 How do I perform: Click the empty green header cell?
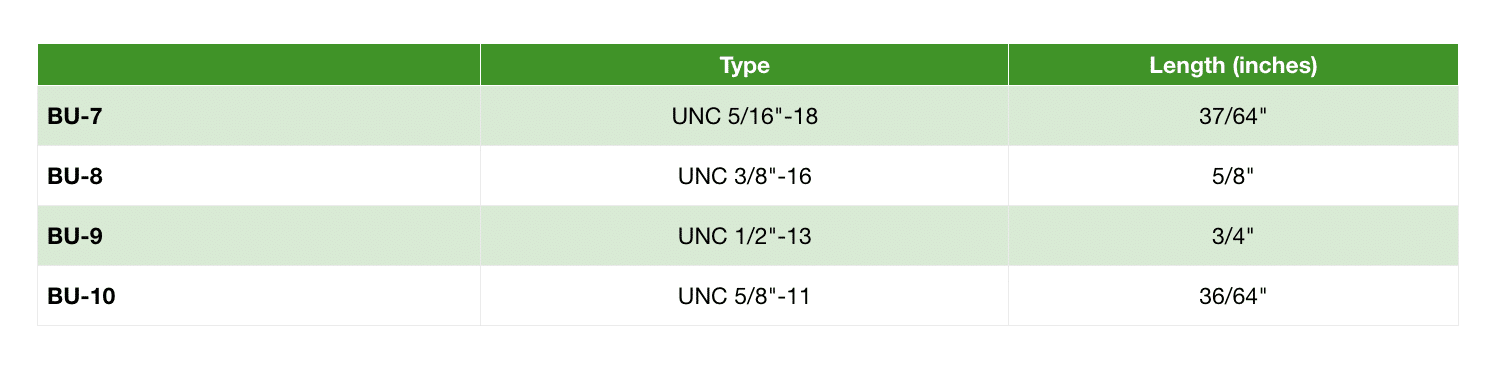pyautogui.click(x=259, y=66)
